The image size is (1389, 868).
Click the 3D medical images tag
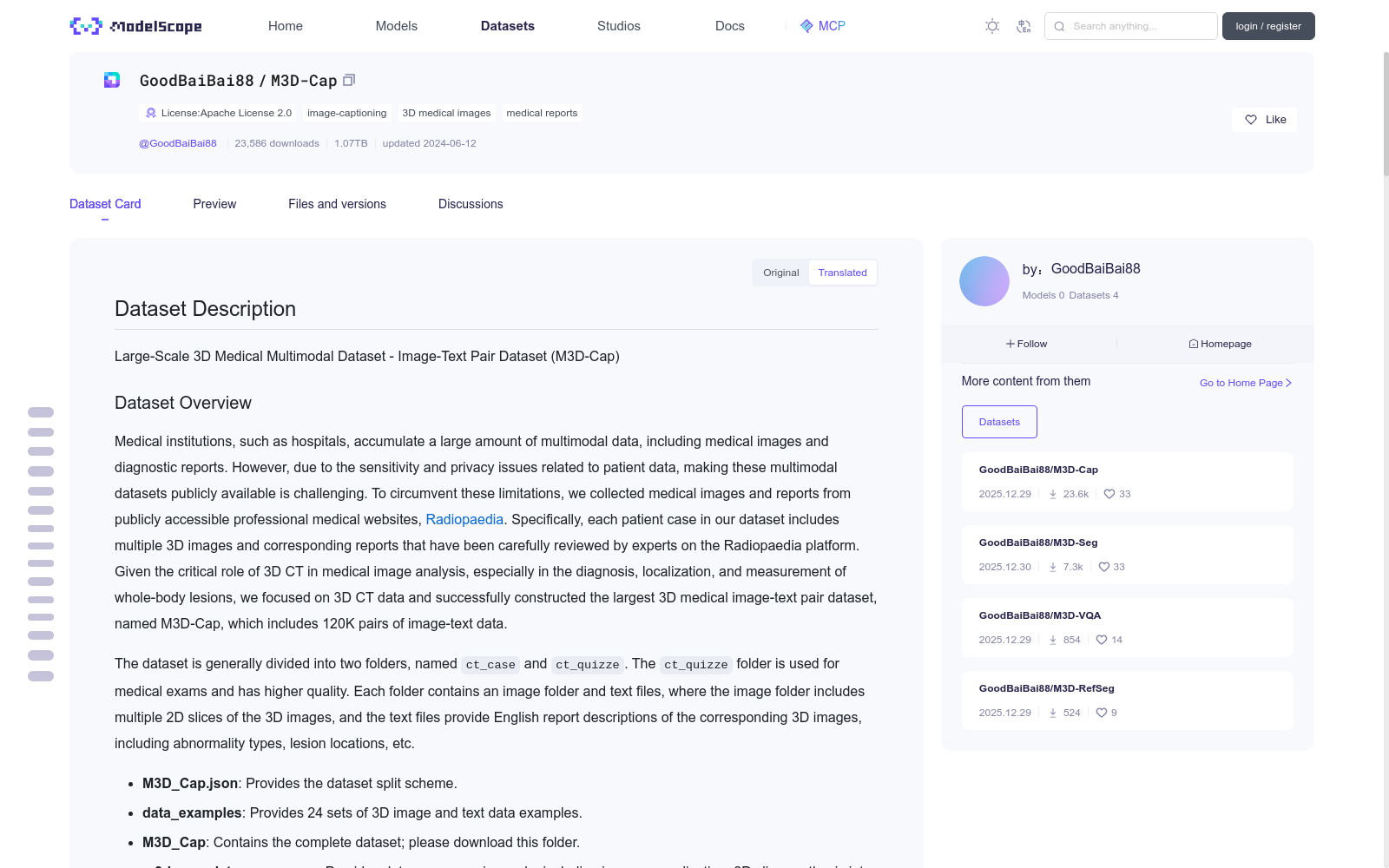click(x=446, y=113)
